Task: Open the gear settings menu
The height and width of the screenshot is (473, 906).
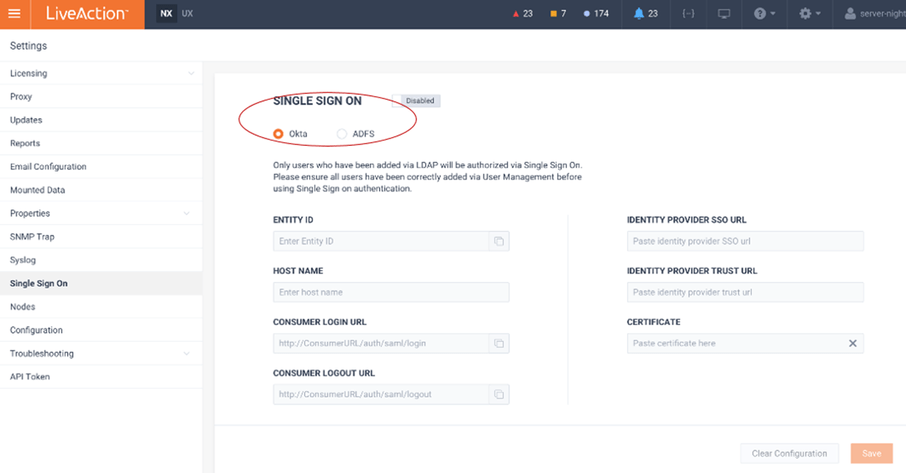Action: tap(810, 13)
